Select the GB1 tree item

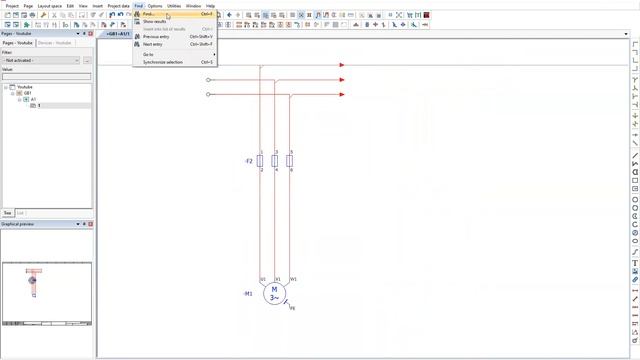(27, 93)
